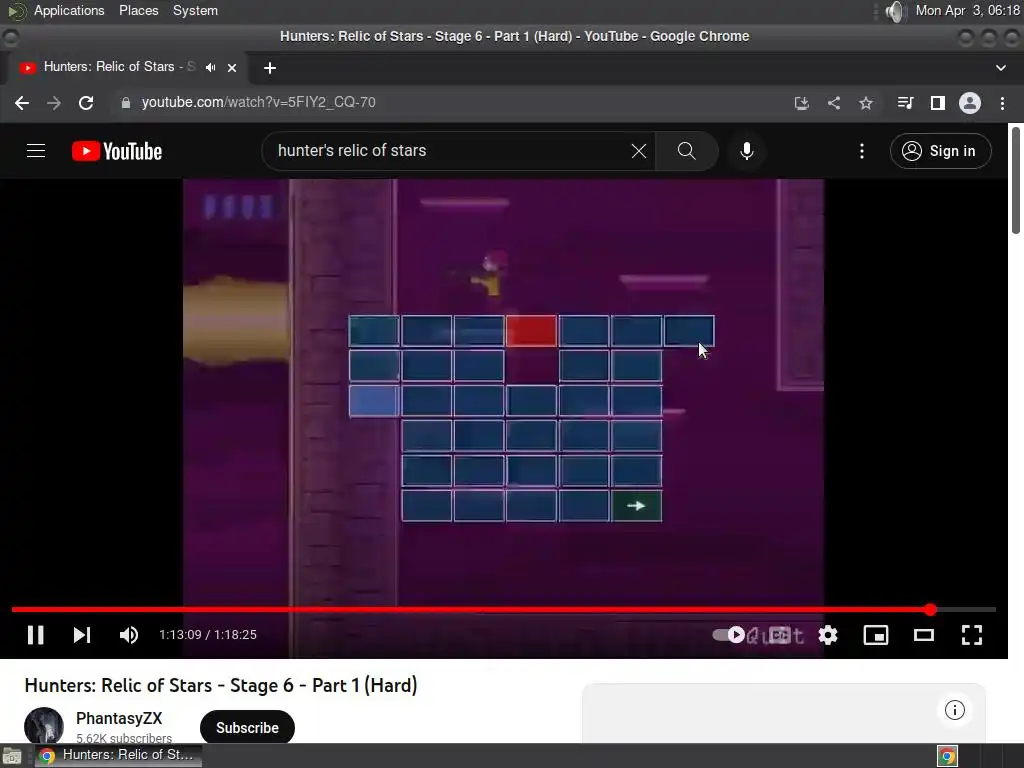This screenshot has width=1024, height=768.
Task: Search with your voice microphone
Action: [746, 151]
